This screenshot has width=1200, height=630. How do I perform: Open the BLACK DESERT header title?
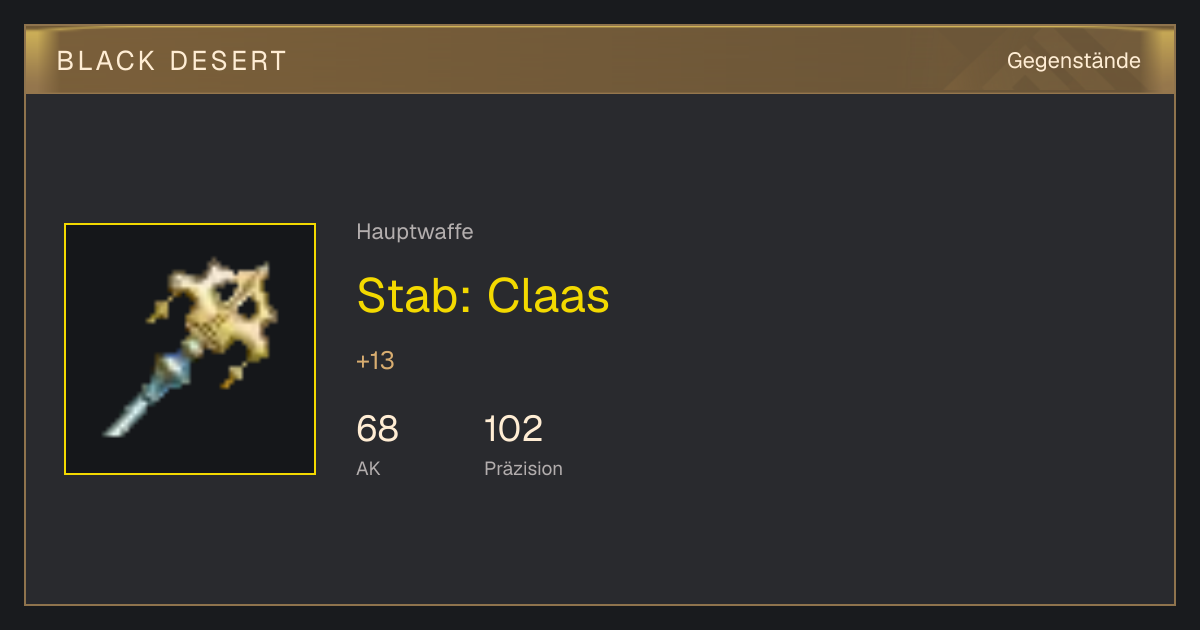172,61
